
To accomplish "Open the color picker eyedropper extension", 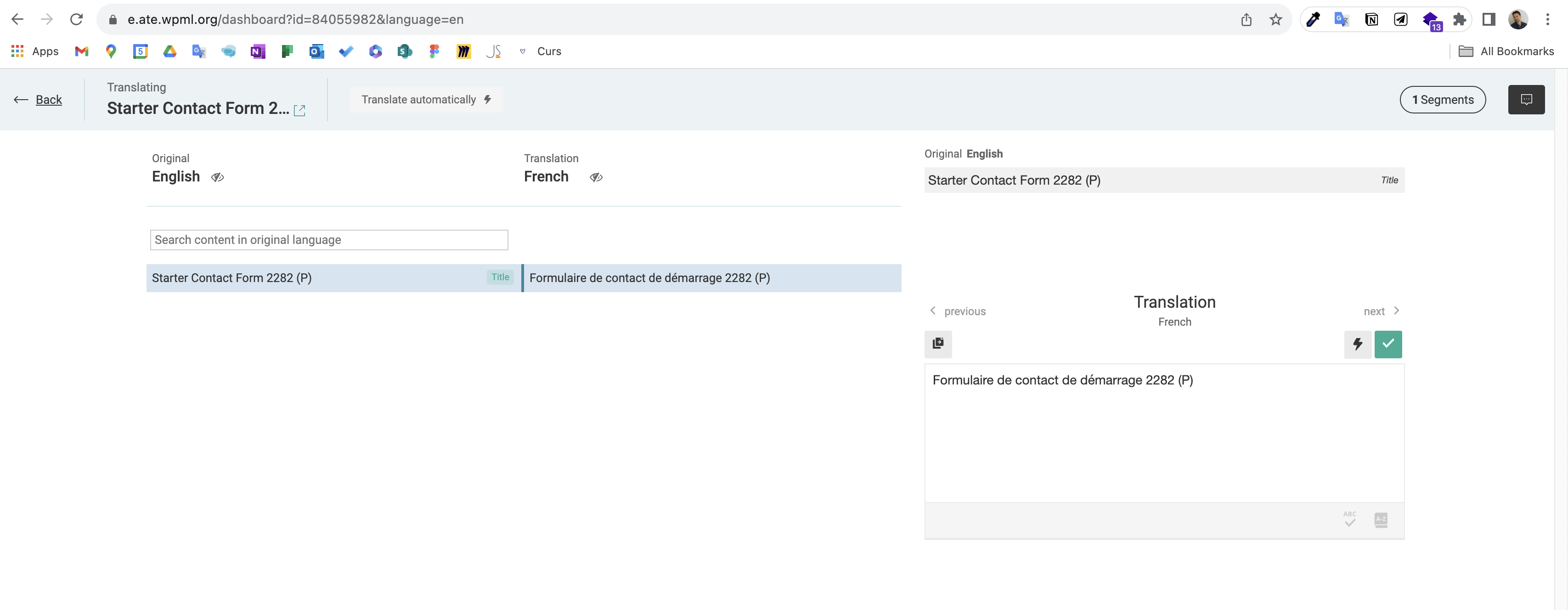I will coord(1313,19).
